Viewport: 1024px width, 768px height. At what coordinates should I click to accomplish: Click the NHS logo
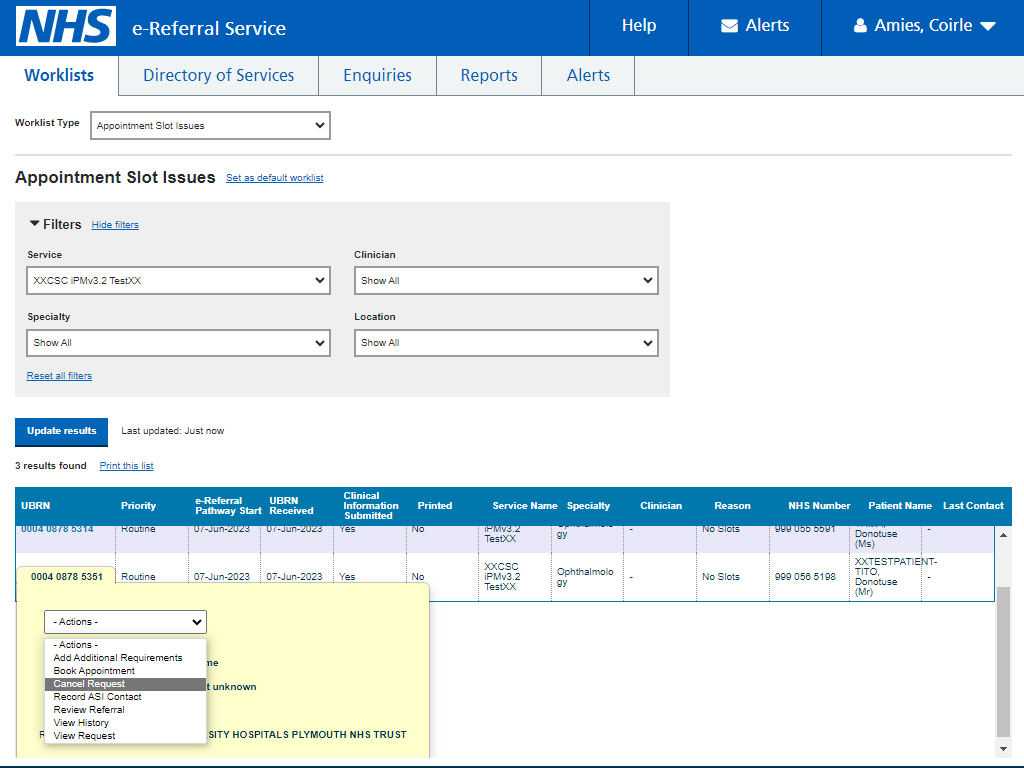click(x=66, y=26)
